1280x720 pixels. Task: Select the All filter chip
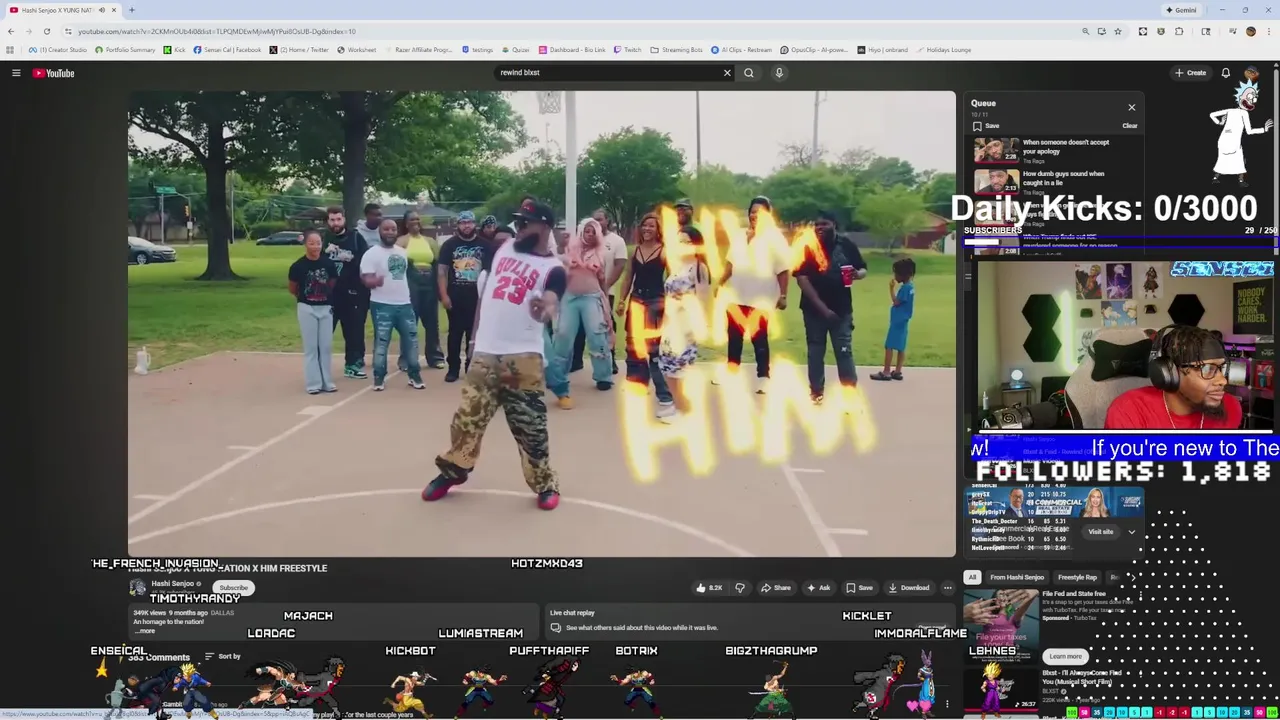pyautogui.click(x=972, y=577)
